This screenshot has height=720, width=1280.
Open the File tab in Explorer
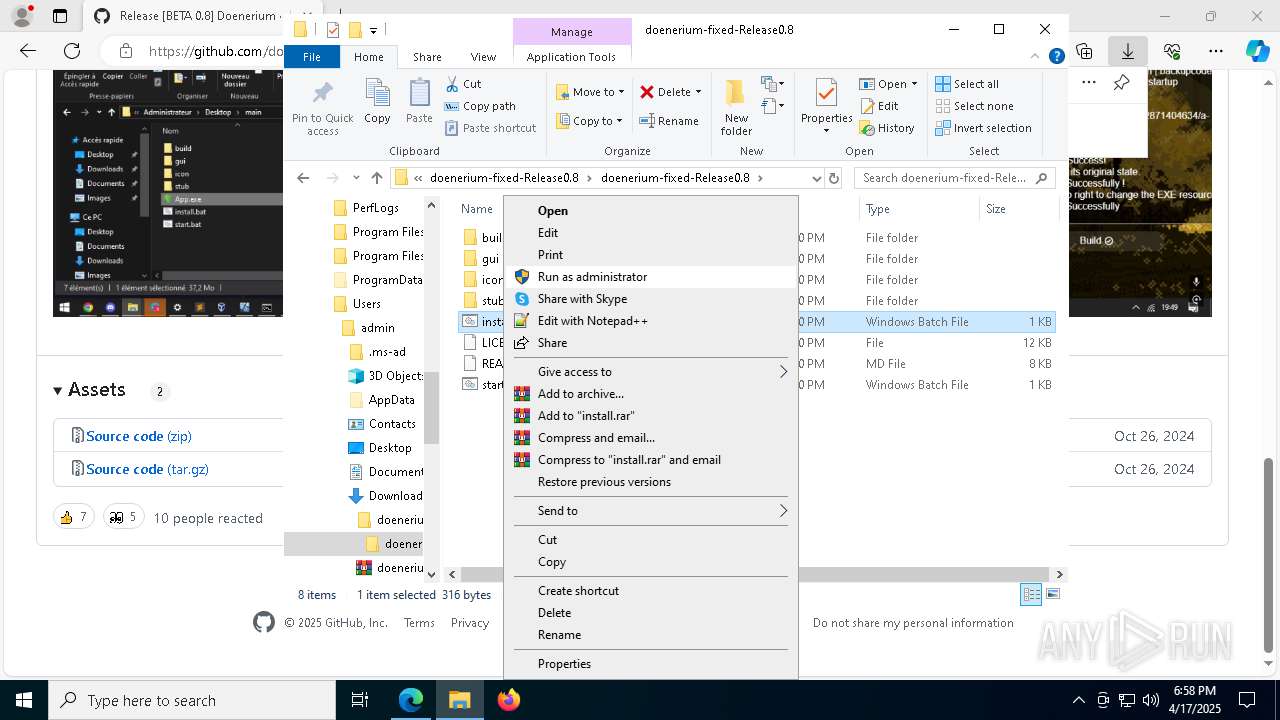coord(312,57)
